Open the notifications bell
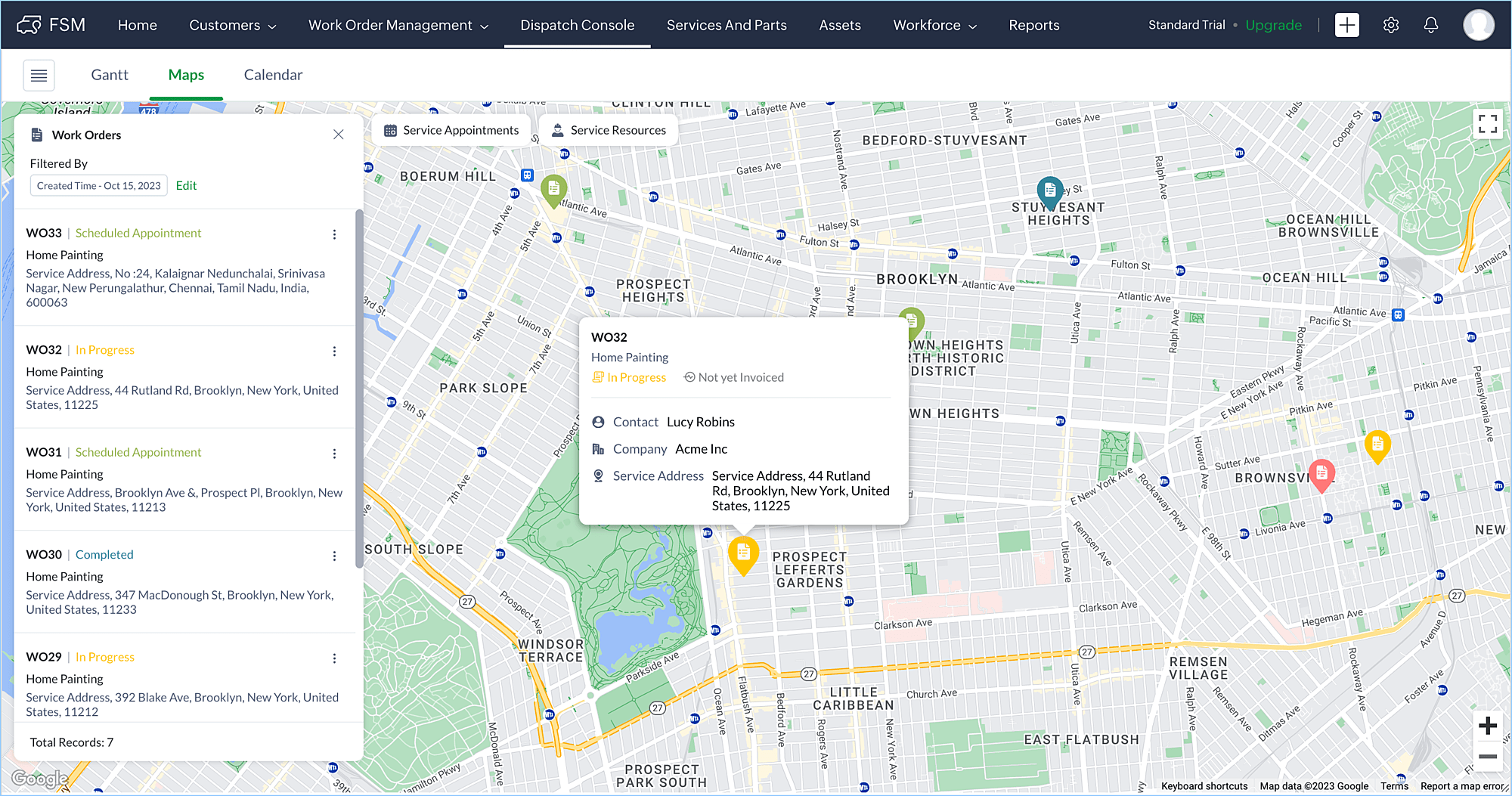Image resolution: width=1512 pixels, height=796 pixels. click(x=1430, y=25)
